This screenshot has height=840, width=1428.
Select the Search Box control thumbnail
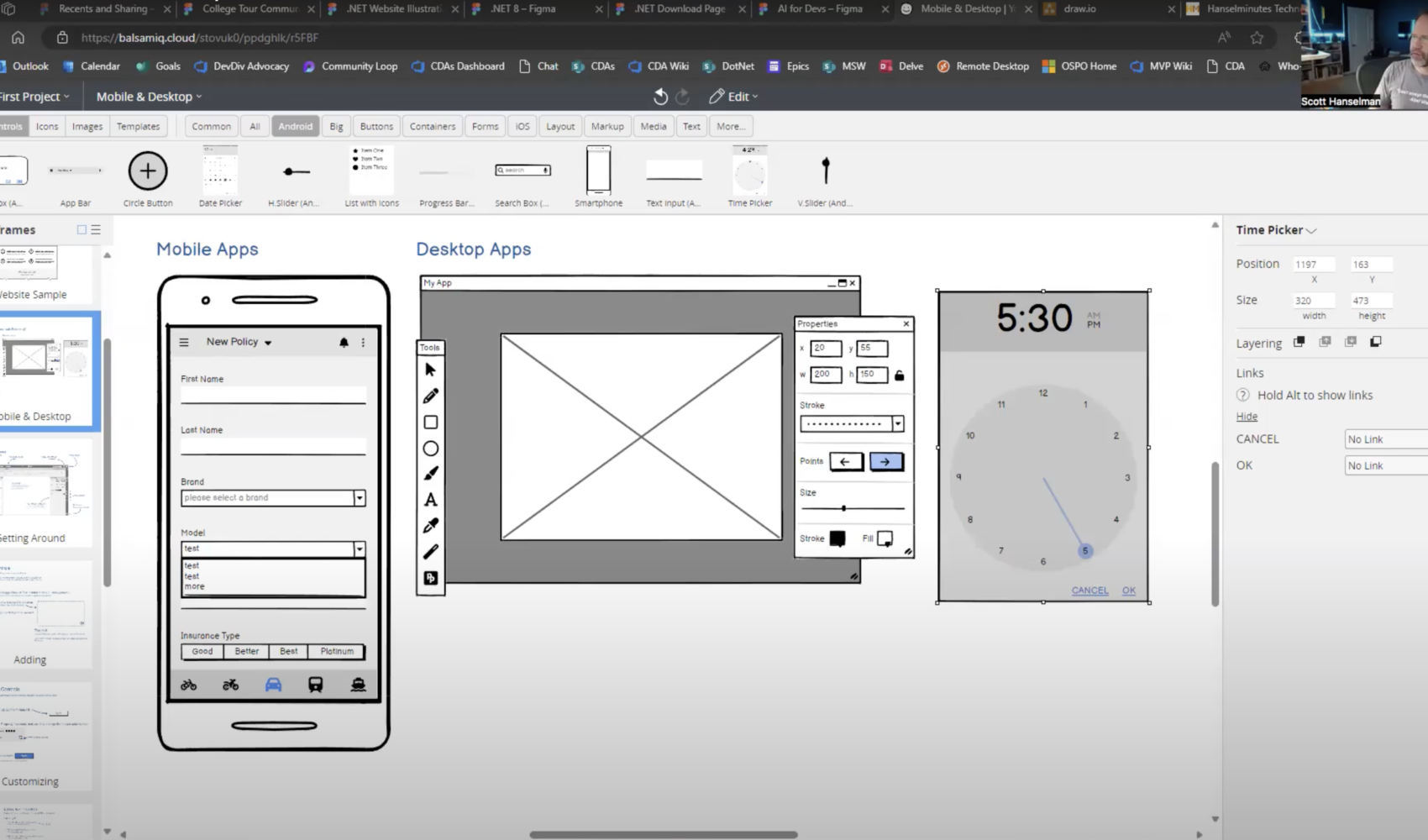(x=522, y=171)
